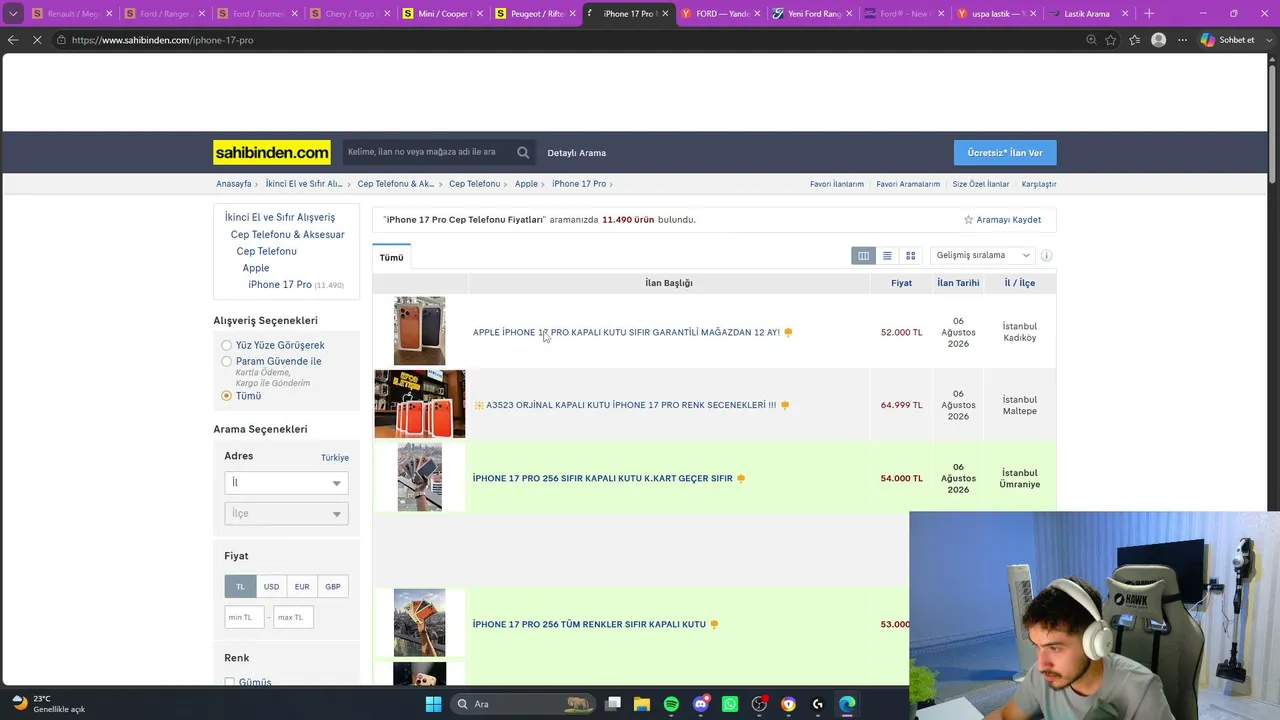Click the site search input field

click(428, 152)
